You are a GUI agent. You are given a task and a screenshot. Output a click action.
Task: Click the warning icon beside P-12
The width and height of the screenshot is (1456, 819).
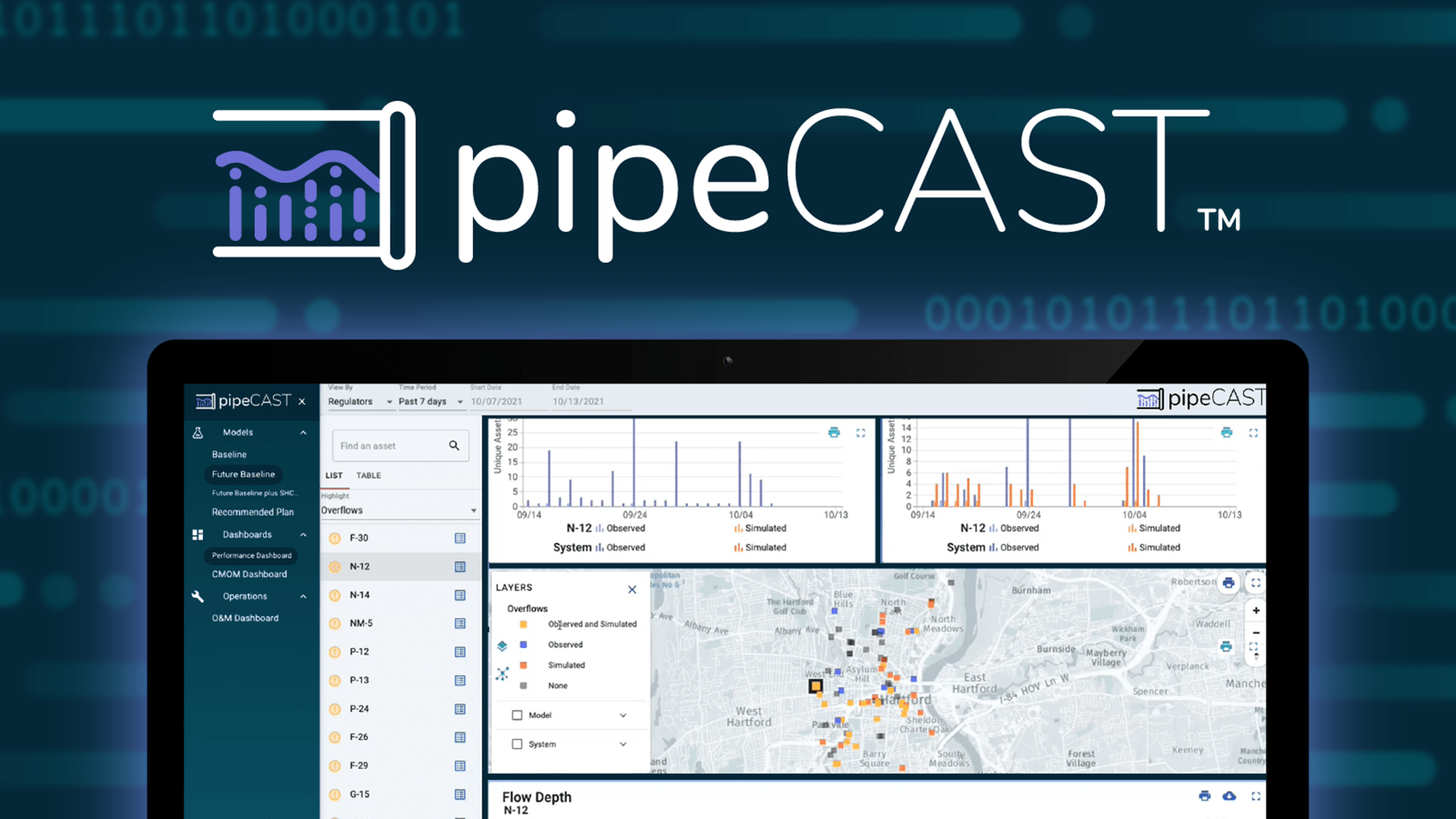point(335,652)
